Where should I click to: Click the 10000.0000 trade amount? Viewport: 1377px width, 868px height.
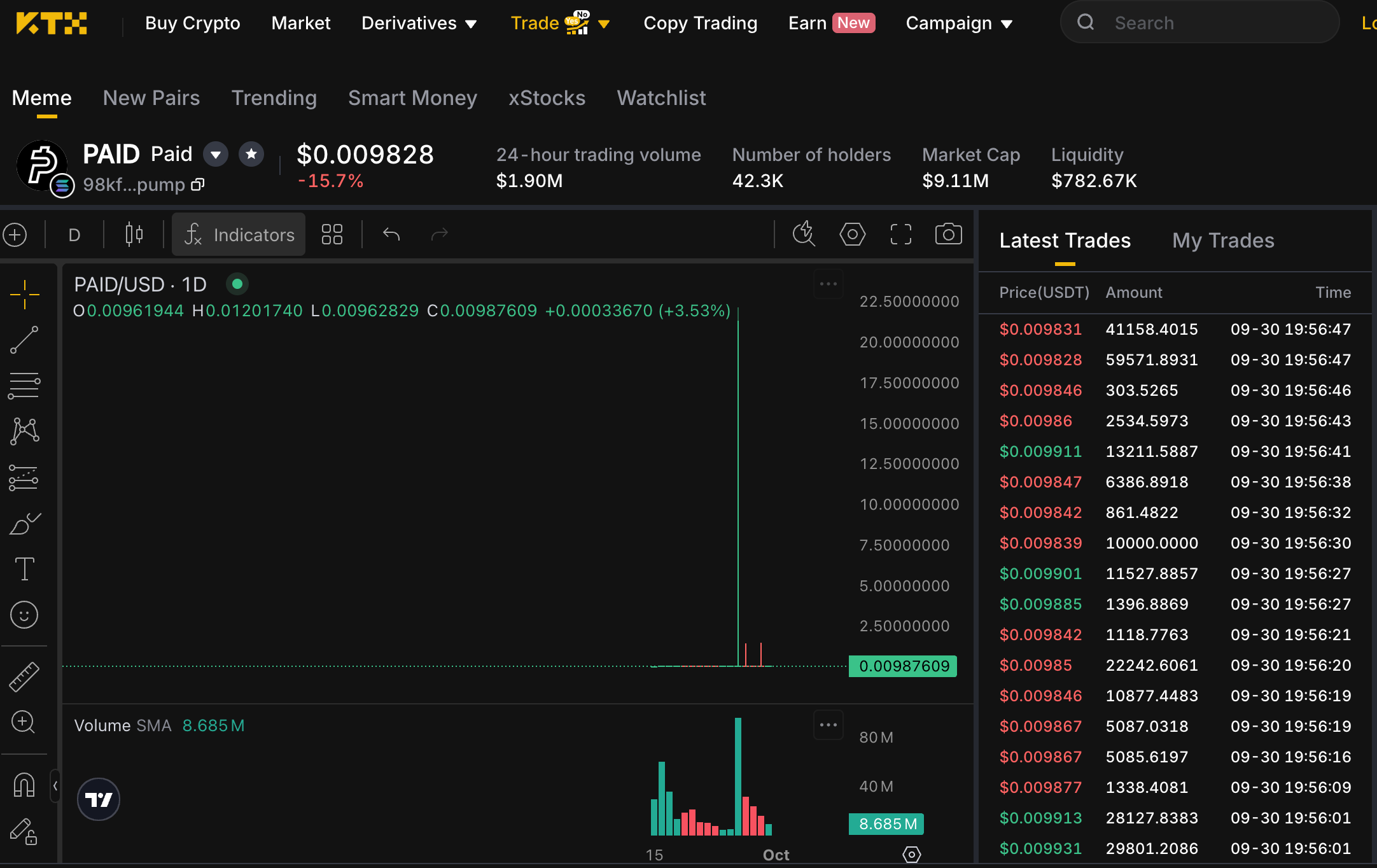coord(1152,543)
